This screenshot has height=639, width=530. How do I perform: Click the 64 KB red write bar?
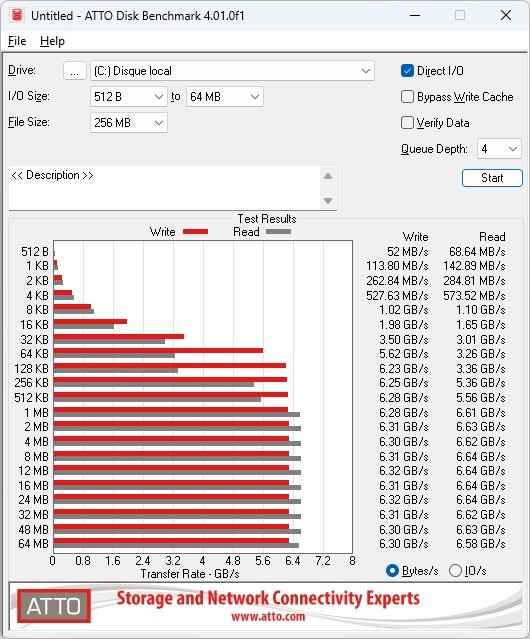(x=158, y=350)
